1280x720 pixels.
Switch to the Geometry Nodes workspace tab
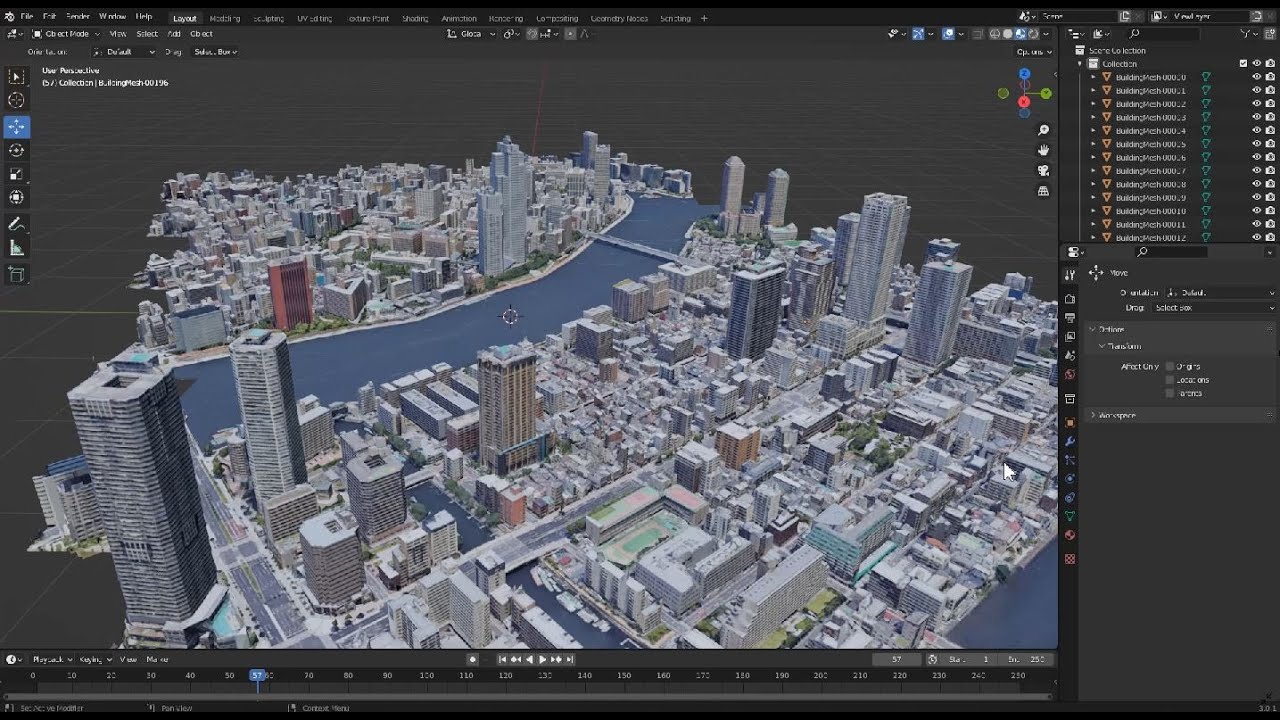(x=619, y=18)
